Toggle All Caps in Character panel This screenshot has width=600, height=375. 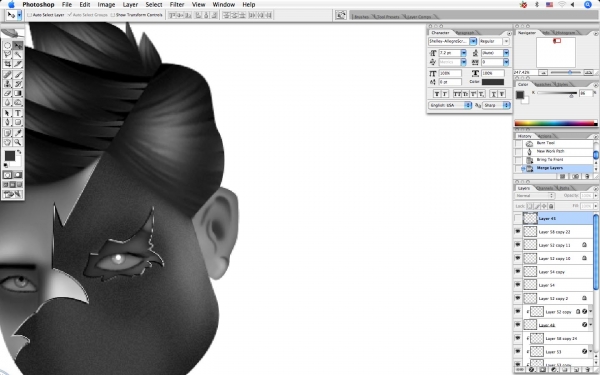(457, 94)
